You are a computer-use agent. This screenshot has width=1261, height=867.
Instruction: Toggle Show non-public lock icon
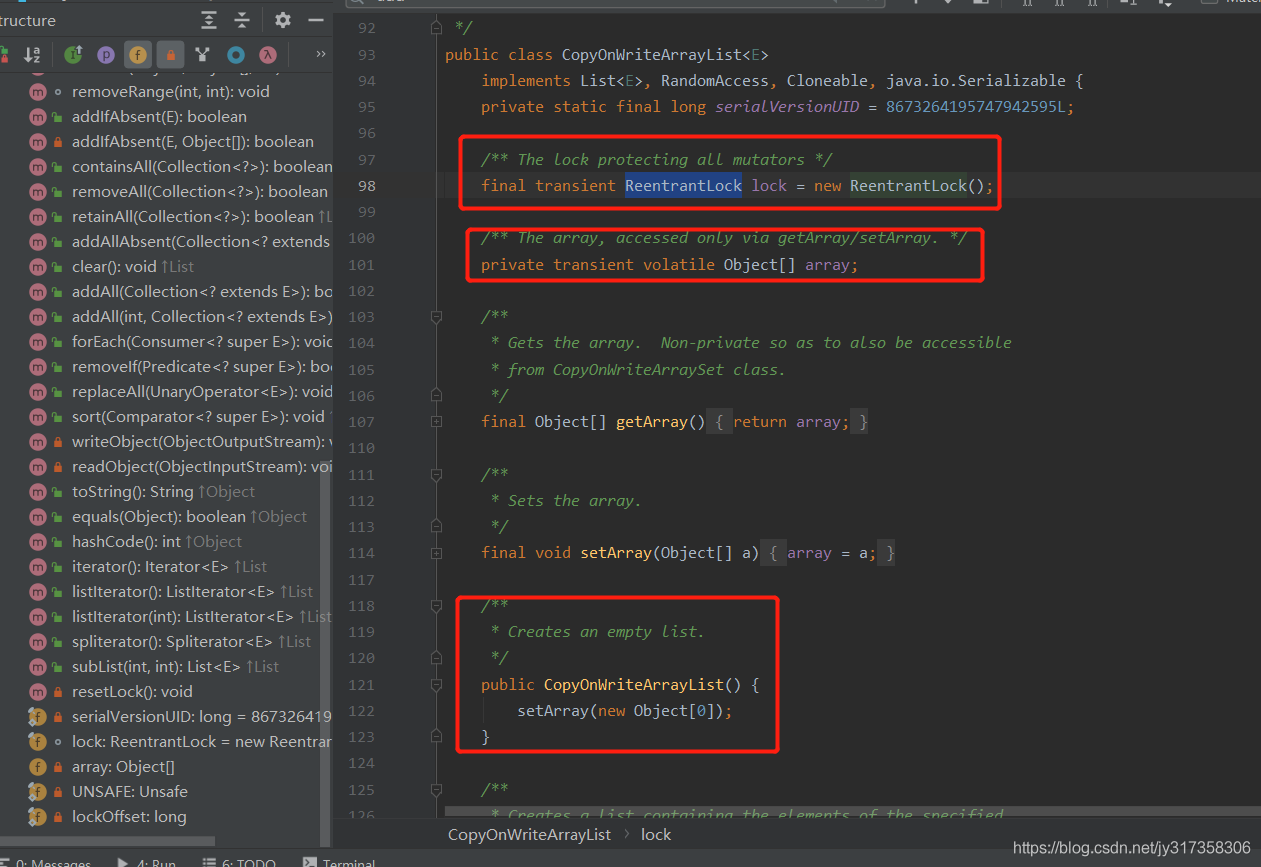click(x=171, y=54)
